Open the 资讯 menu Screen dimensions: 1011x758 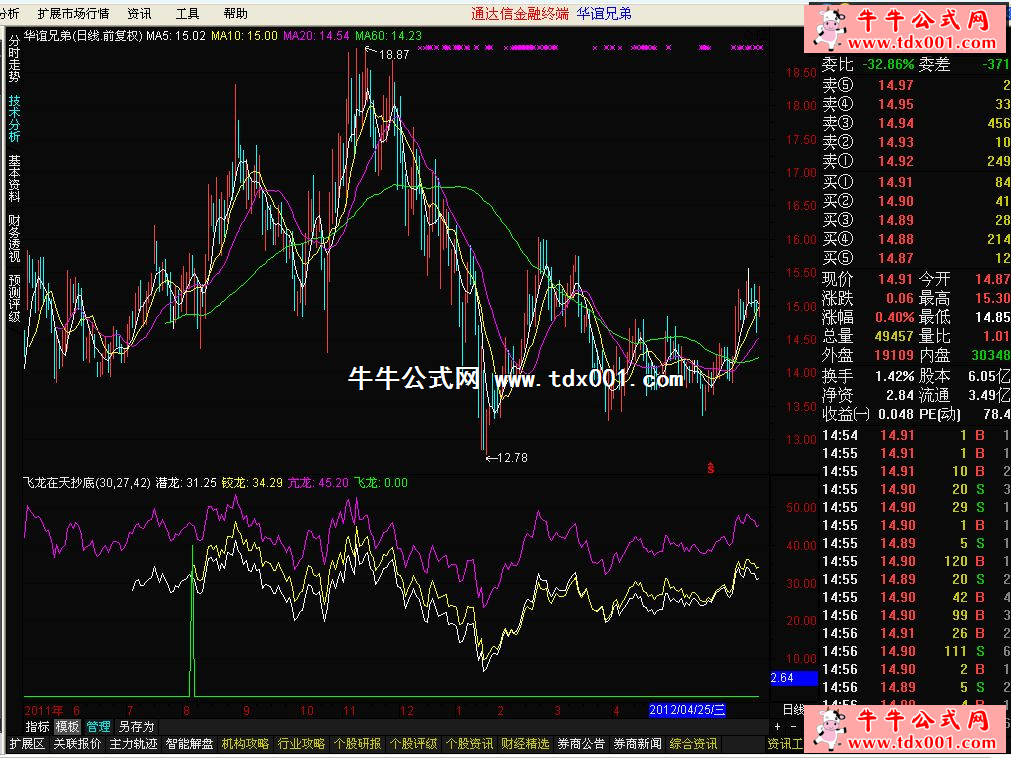(139, 14)
